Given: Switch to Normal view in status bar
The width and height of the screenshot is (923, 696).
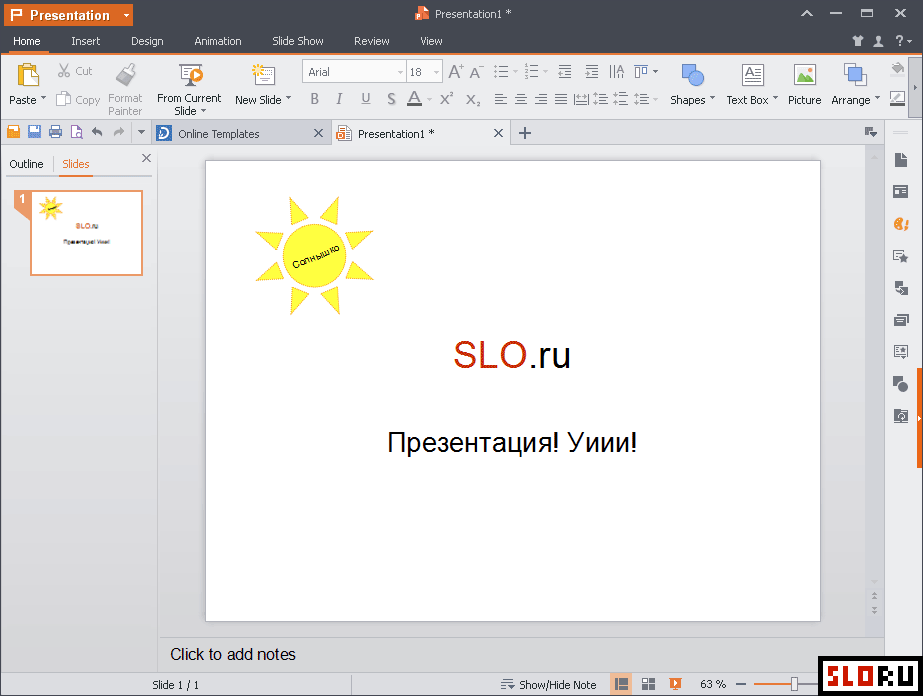Looking at the screenshot, I should coord(621,684).
